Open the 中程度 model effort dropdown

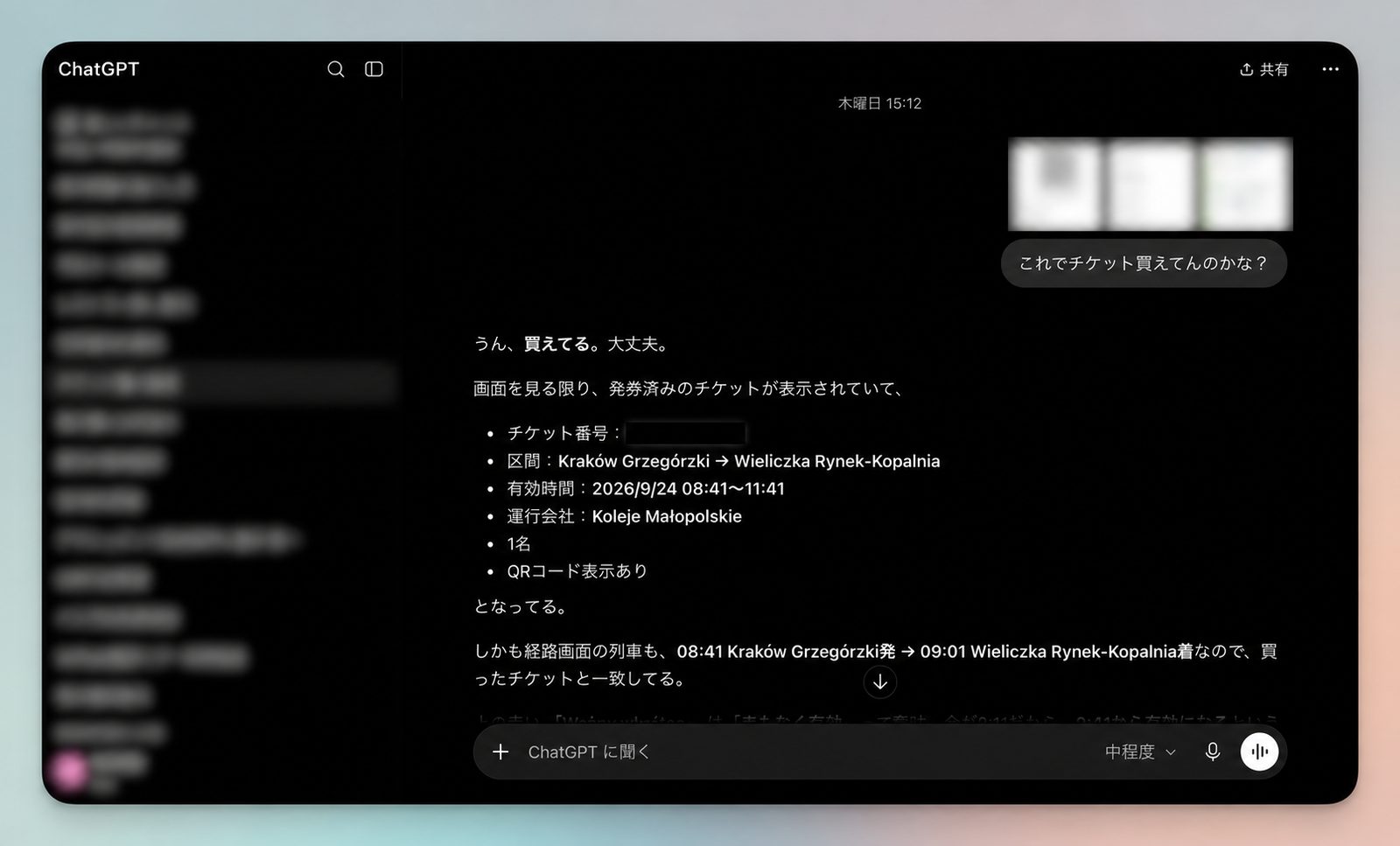[x=1140, y=752]
